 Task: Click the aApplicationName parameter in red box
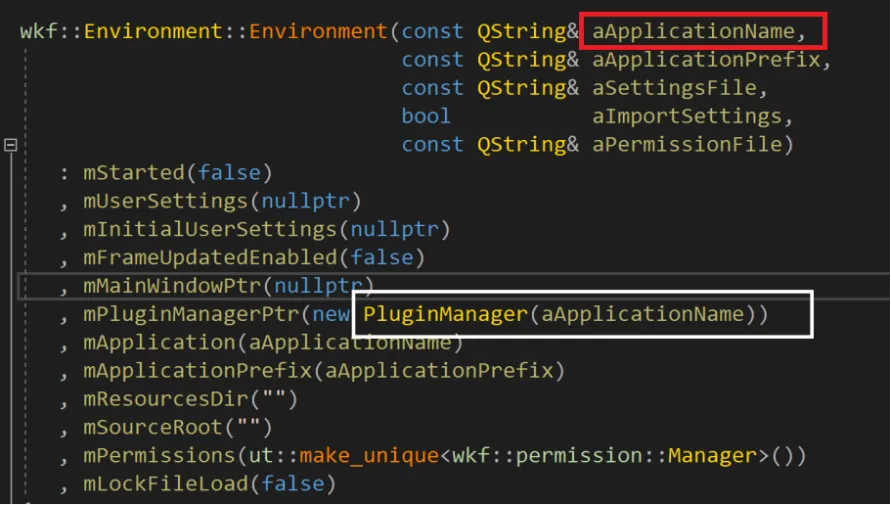697,31
